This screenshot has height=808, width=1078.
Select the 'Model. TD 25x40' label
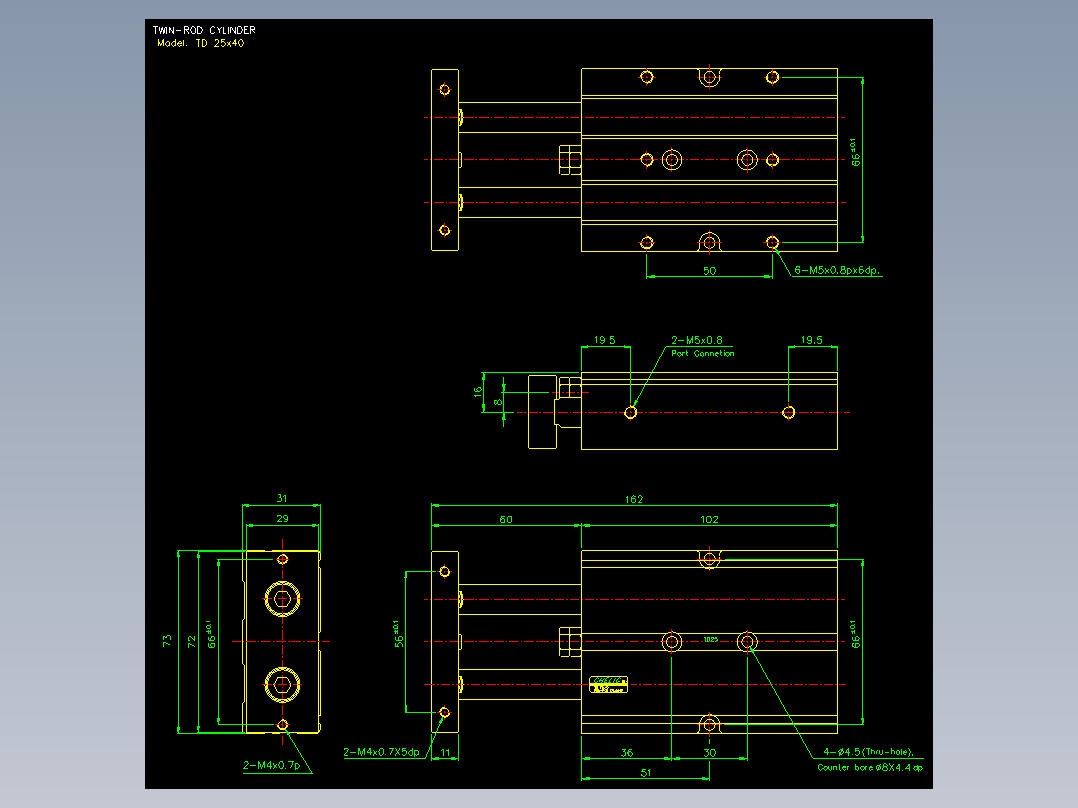(x=200, y=43)
